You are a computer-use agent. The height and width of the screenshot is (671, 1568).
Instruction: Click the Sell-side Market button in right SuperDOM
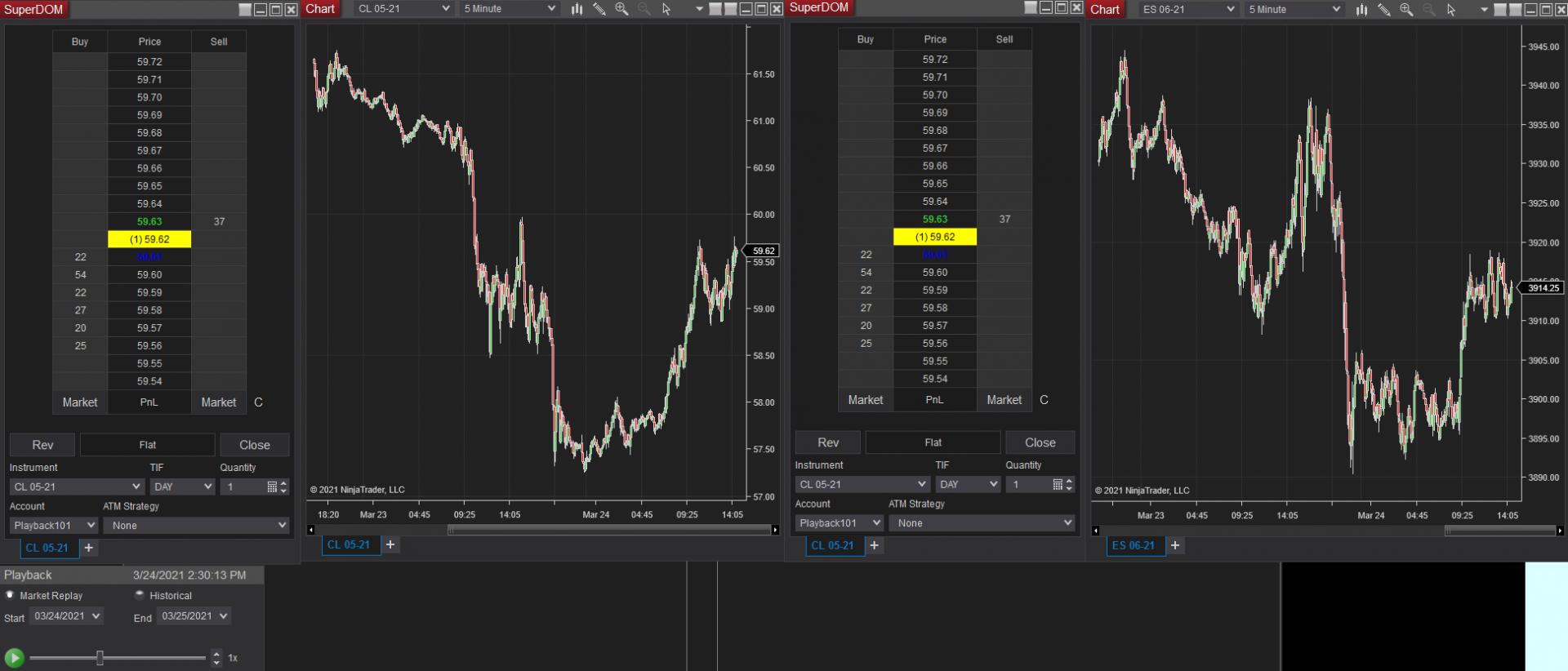coord(1004,400)
